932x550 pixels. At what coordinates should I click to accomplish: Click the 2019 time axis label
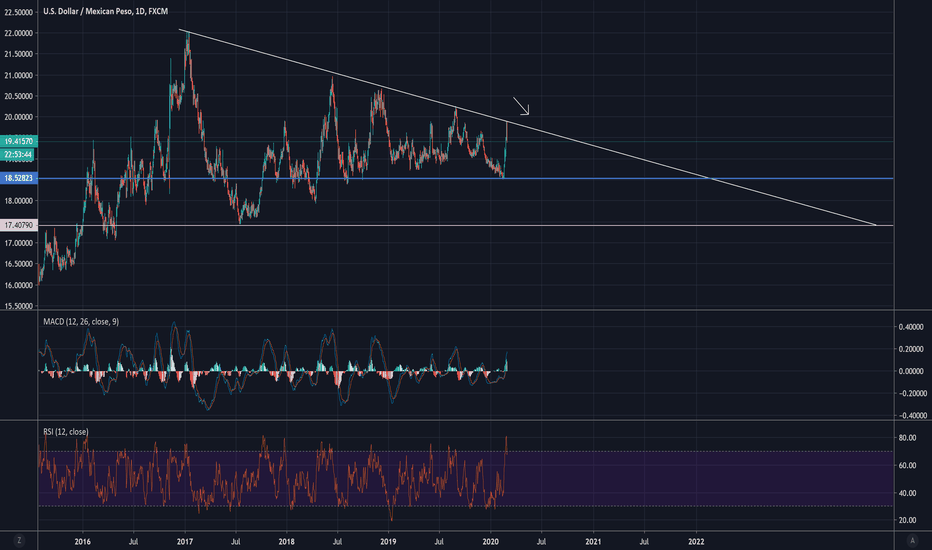click(388, 540)
